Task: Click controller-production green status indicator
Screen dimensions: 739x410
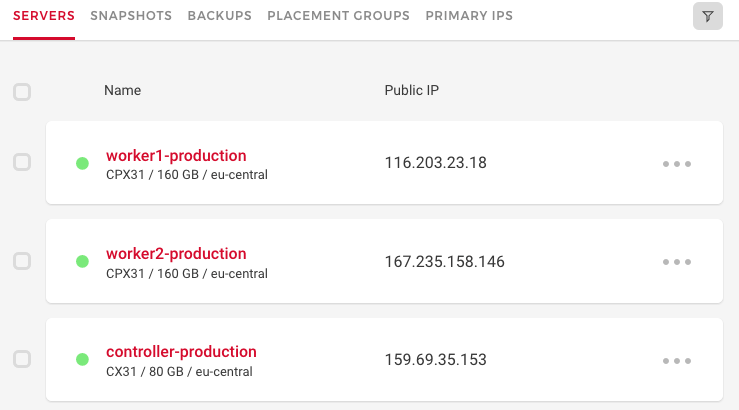Action: 82,359
